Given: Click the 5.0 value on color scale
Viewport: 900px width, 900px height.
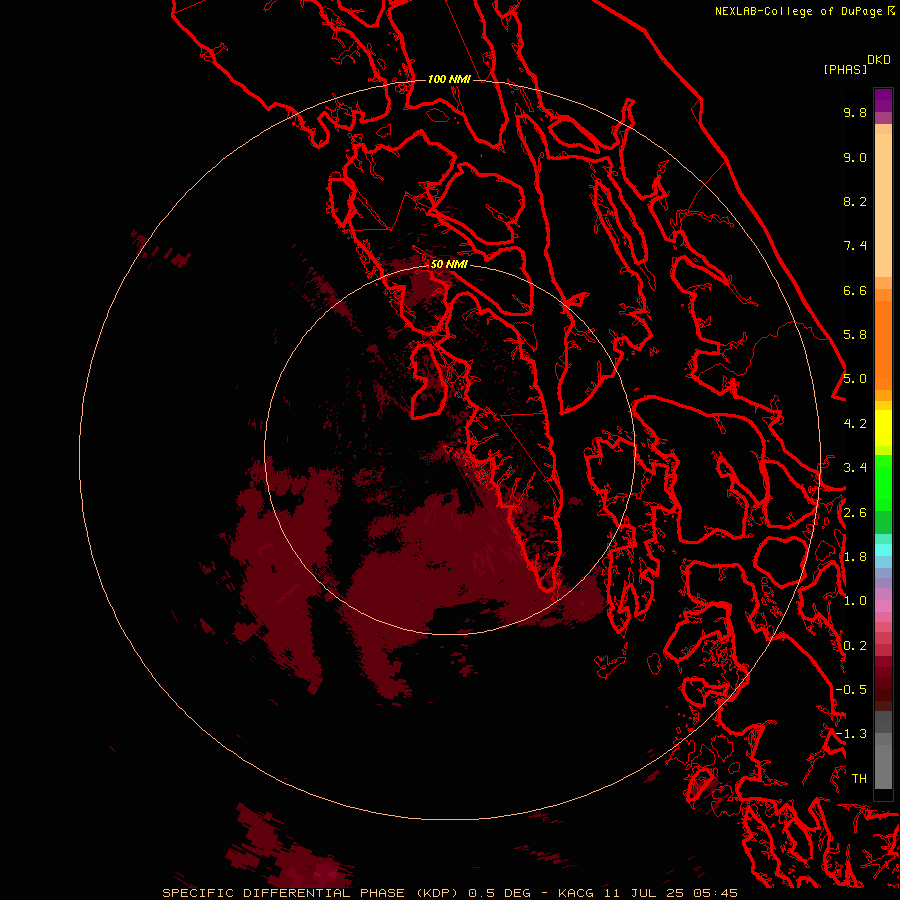Looking at the screenshot, I should coord(855,379).
